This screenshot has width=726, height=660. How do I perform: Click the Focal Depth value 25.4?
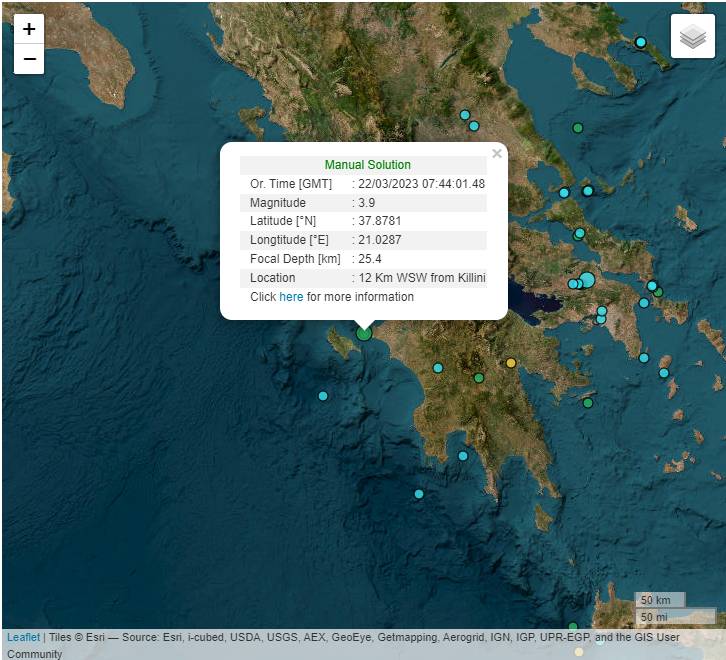(x=370, y=259)
